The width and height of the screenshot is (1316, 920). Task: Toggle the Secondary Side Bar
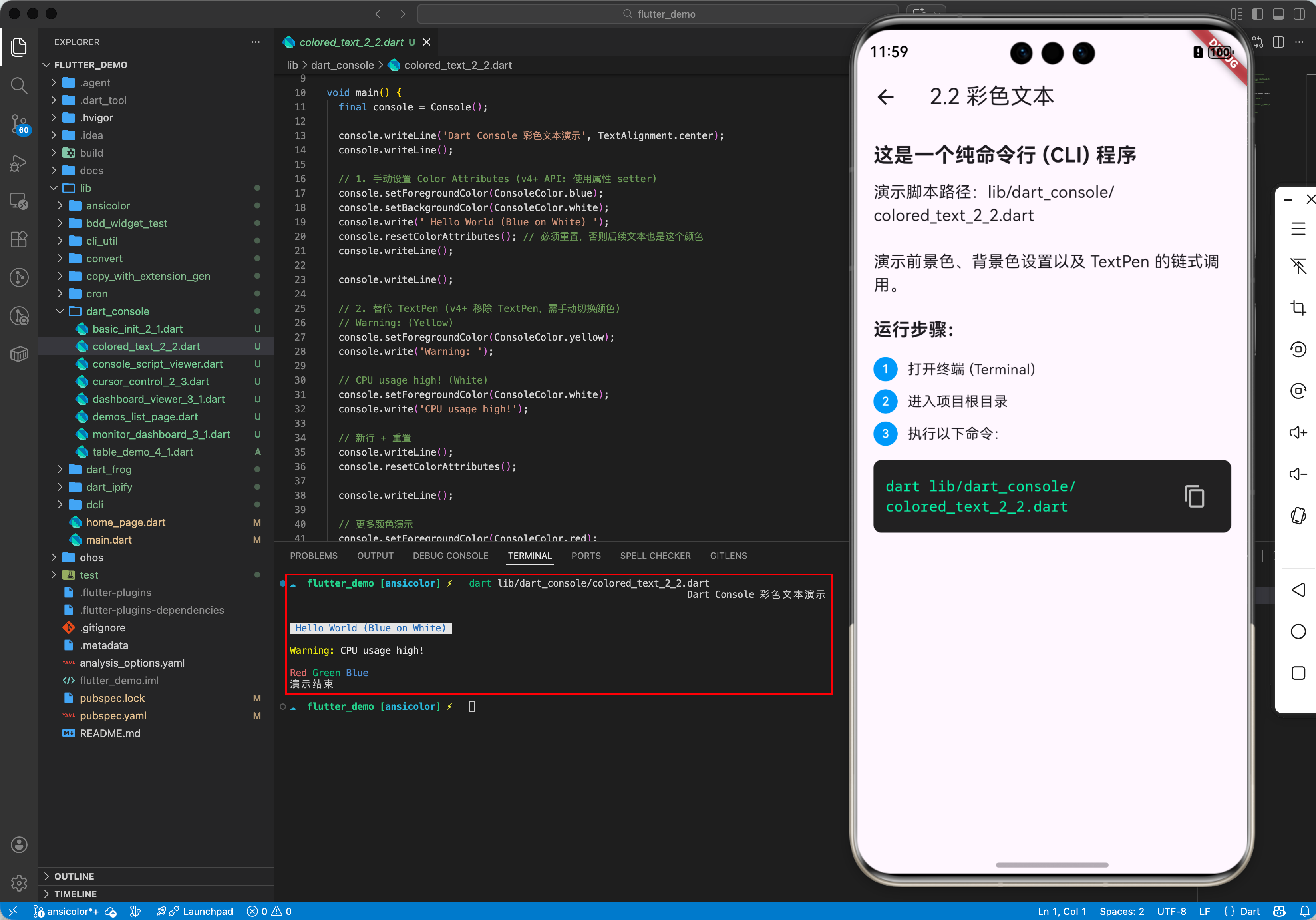[x=1299, y=14]
